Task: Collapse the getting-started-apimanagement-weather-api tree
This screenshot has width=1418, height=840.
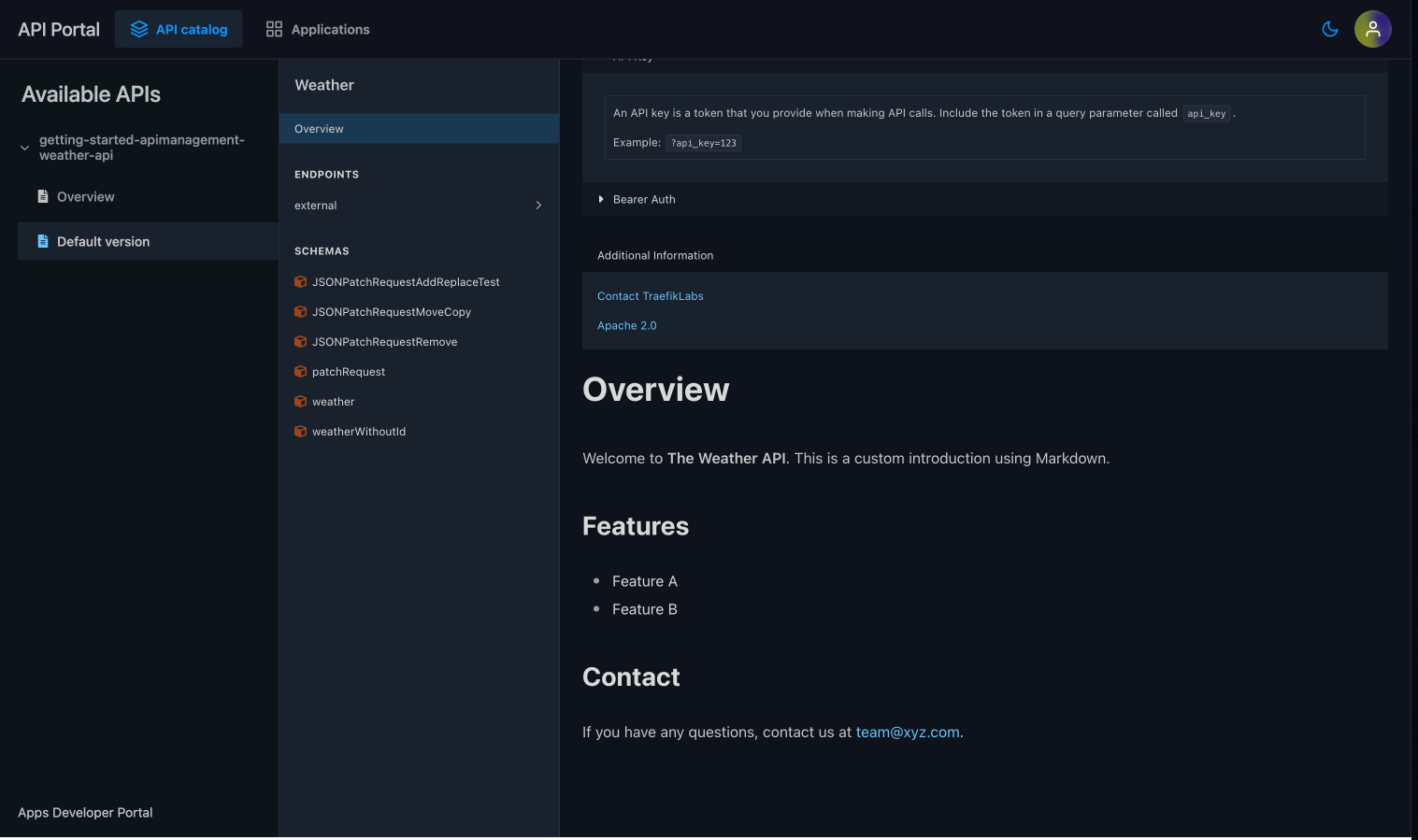Action: click(24, 148)
